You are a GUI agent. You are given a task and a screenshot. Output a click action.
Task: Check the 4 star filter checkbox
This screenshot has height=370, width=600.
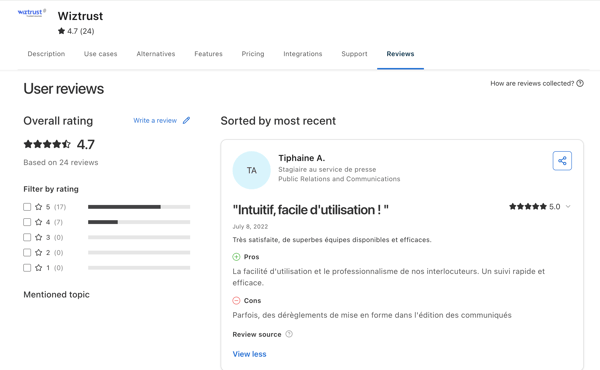(x=27, y=222)
